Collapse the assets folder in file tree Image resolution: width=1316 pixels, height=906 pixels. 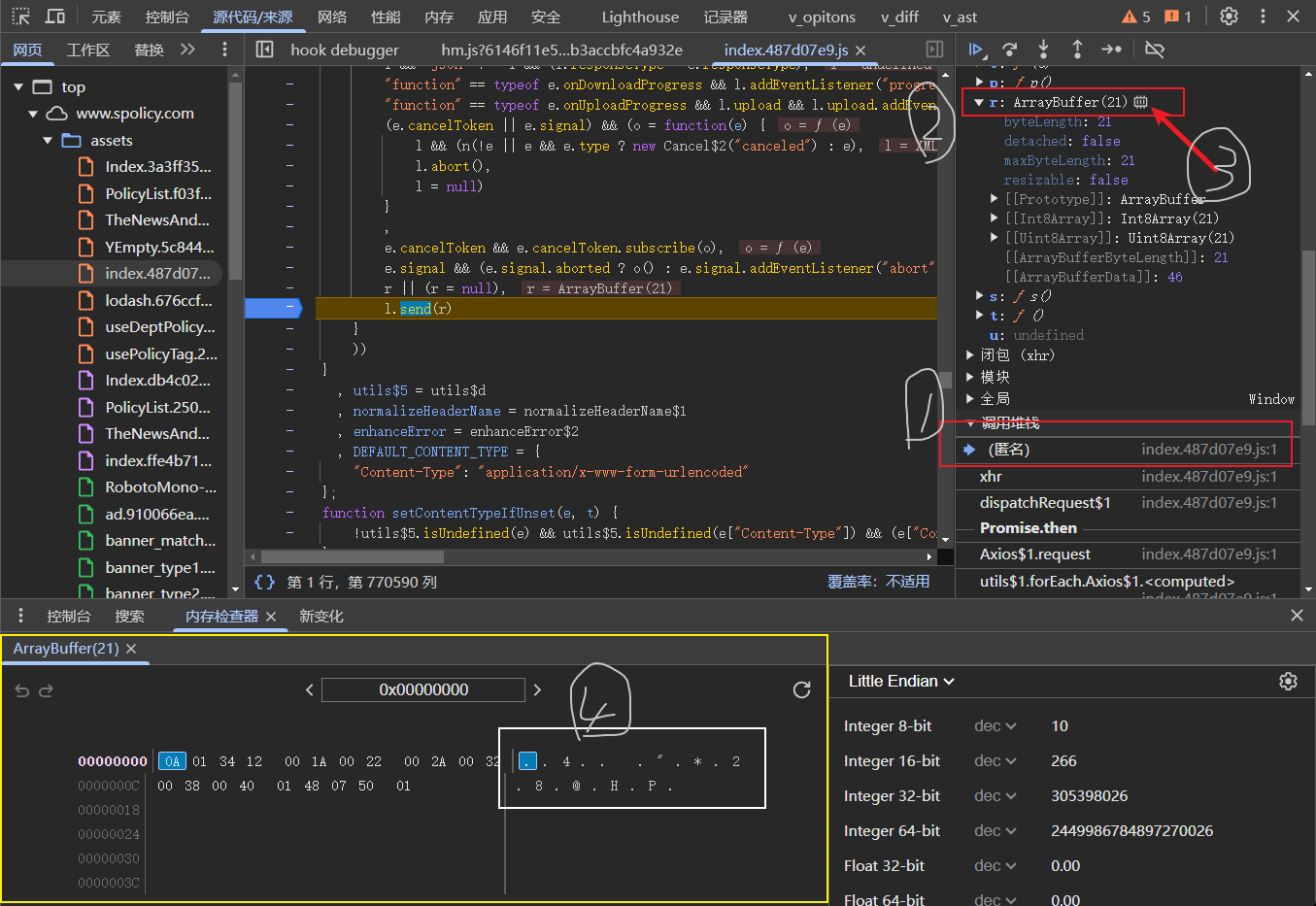pyautogui.click(x=48, y=141)
